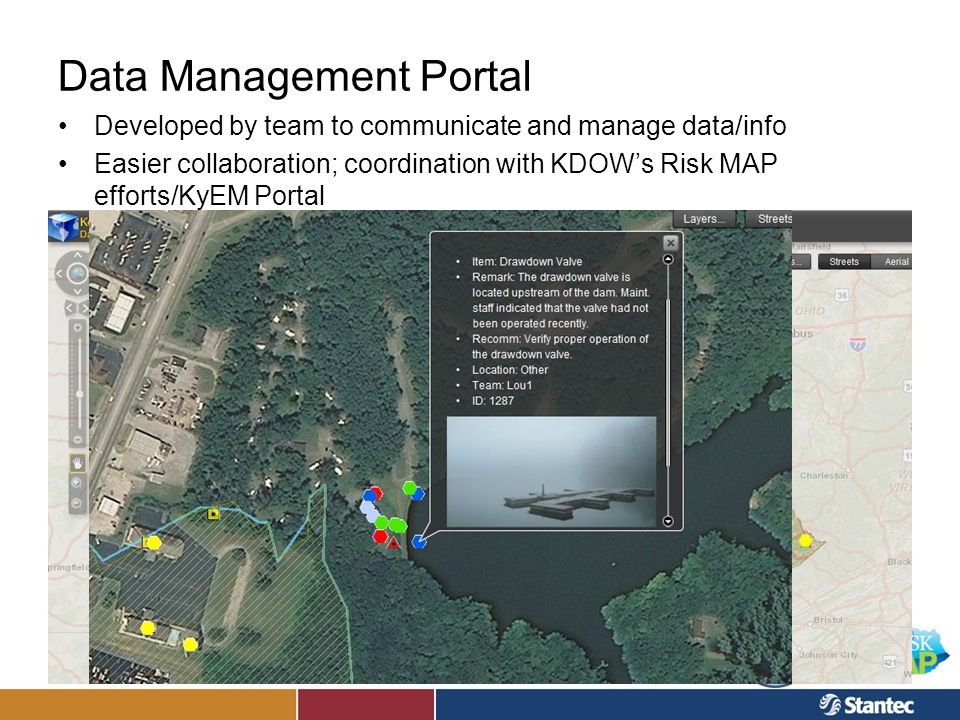Switch basemap to Aerial
Viewport: 960px width, 720px height.
896,261
